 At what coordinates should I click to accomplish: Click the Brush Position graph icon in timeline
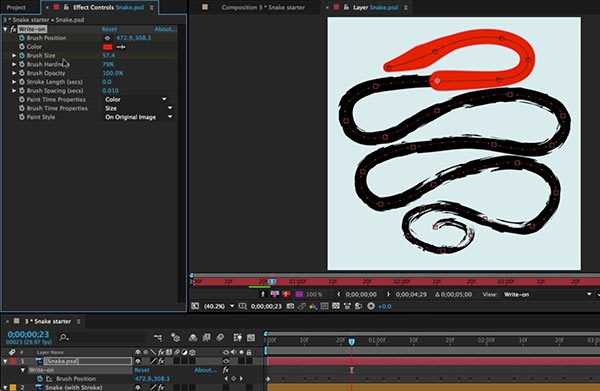[x=49, y=379]
